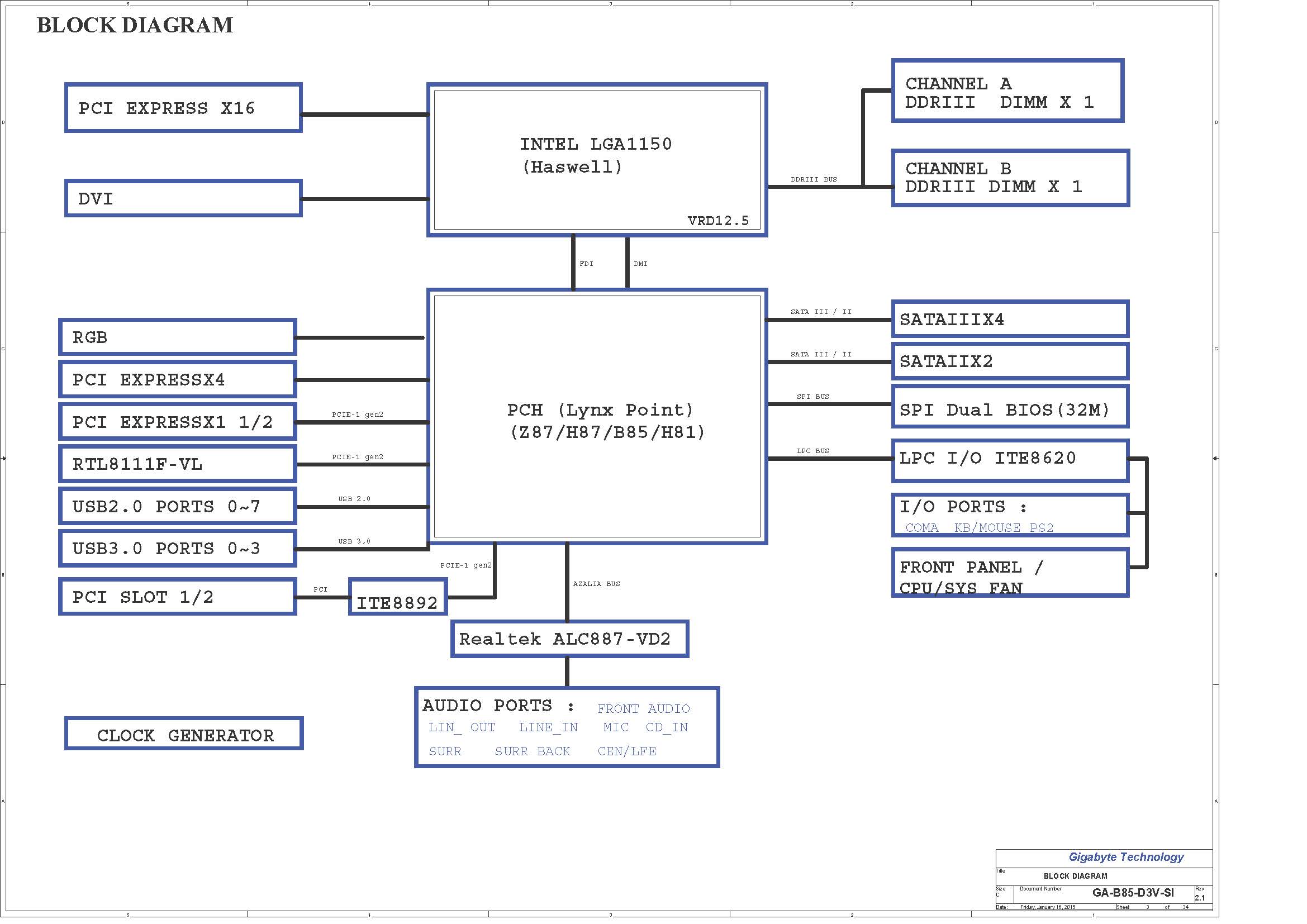Click CHANNEL B DDRIII DIMM block

pyautogui.click(x=1010, y=178)
